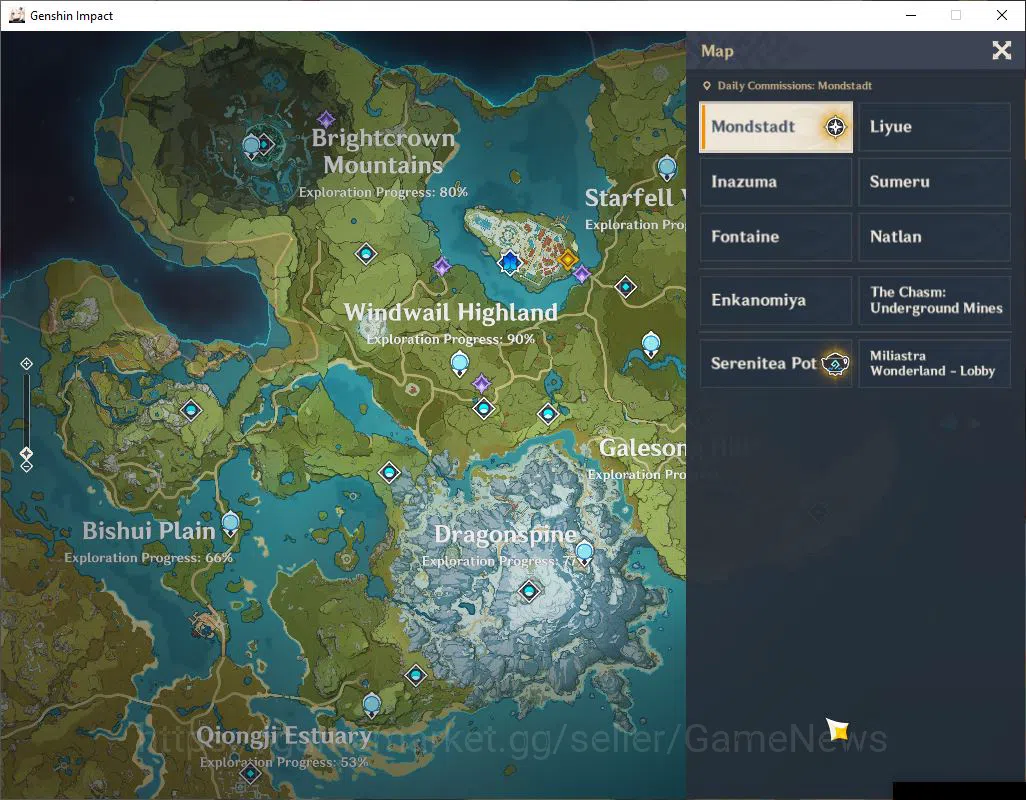The height and width of the screenshot is (800, 1026).
Task: Click the teapot icon beside Serenitea Pot
Action: (836, 363)
